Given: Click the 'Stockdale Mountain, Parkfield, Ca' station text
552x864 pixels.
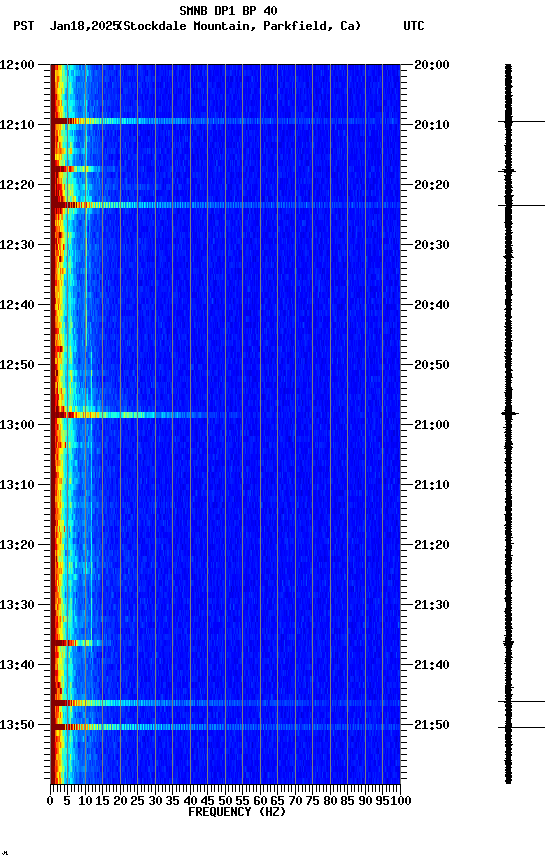Looking at the screenshot, I should point(240,26).
